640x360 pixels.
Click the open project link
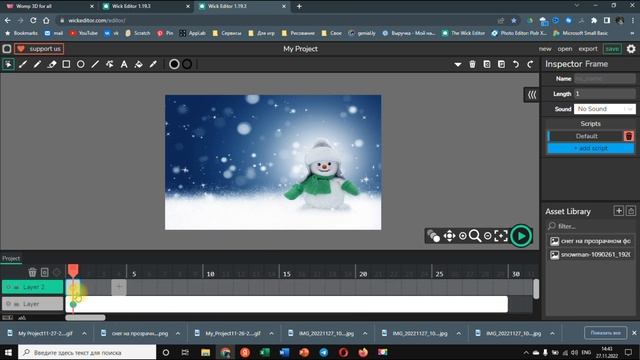565,49
